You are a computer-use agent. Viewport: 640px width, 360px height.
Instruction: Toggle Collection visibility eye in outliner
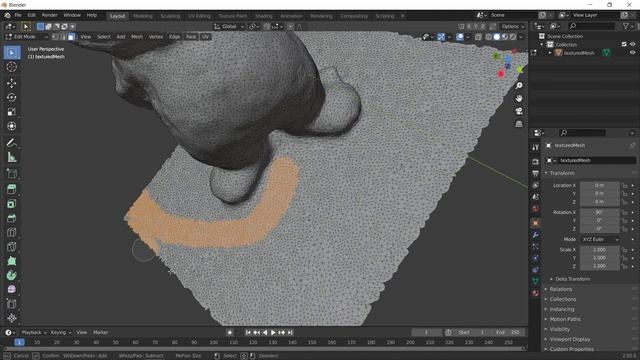click(x=632, y=44)
